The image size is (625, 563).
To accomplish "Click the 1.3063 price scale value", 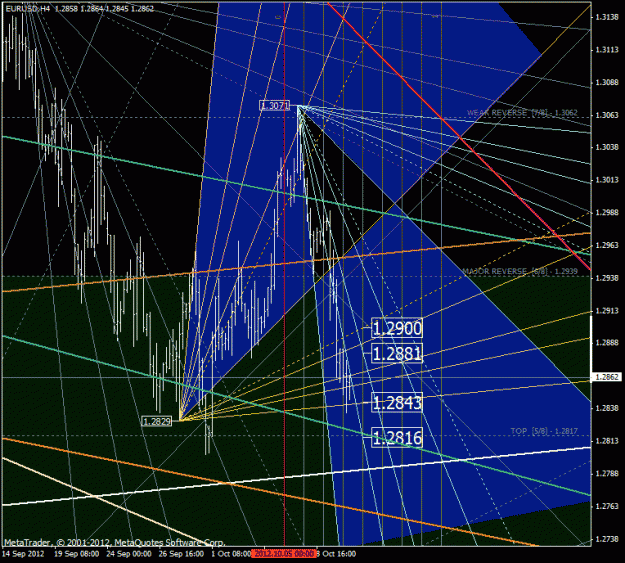I will pos(607,115).
